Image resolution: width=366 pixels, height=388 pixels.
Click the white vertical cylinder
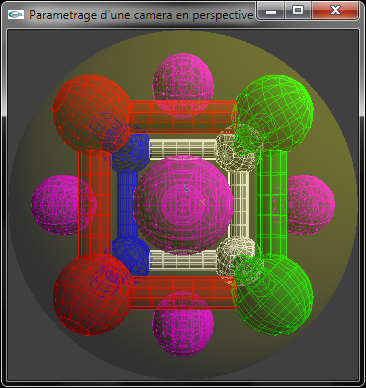click(x=239, y=205)
